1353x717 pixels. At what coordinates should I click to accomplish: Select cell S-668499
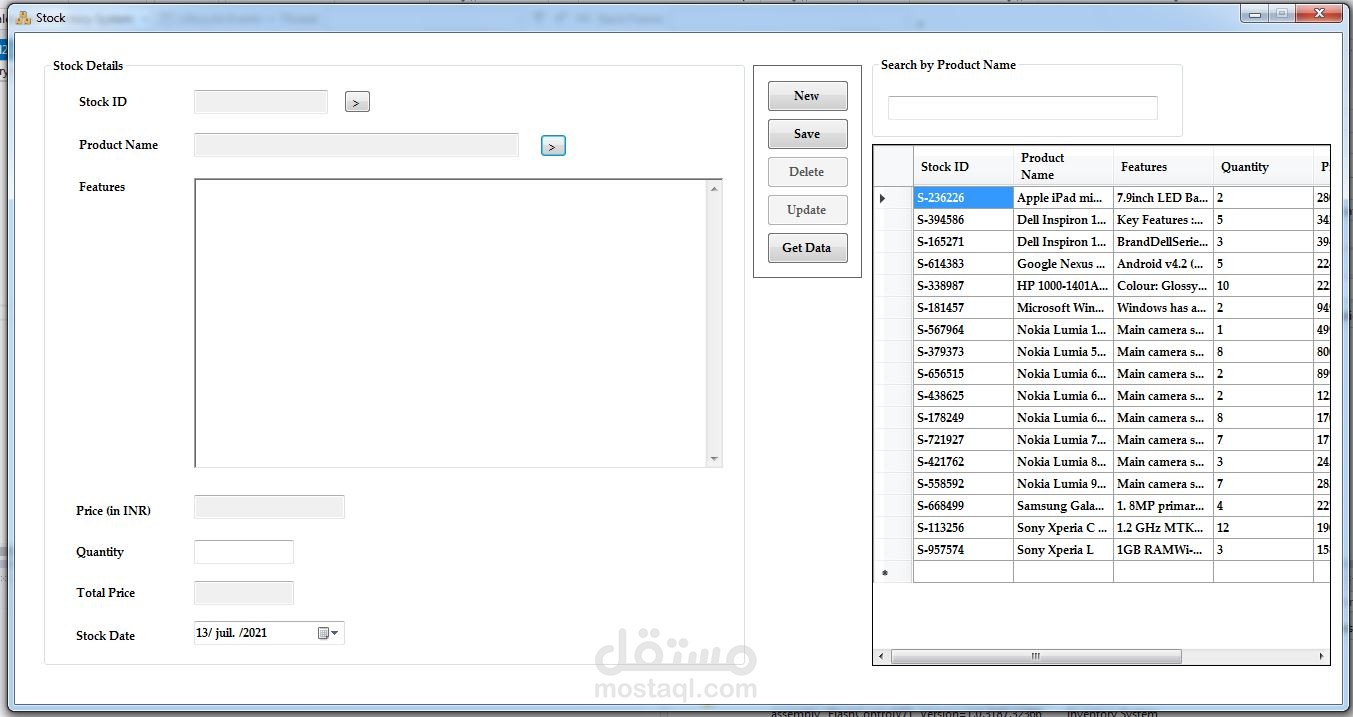[x=963, y=506]
